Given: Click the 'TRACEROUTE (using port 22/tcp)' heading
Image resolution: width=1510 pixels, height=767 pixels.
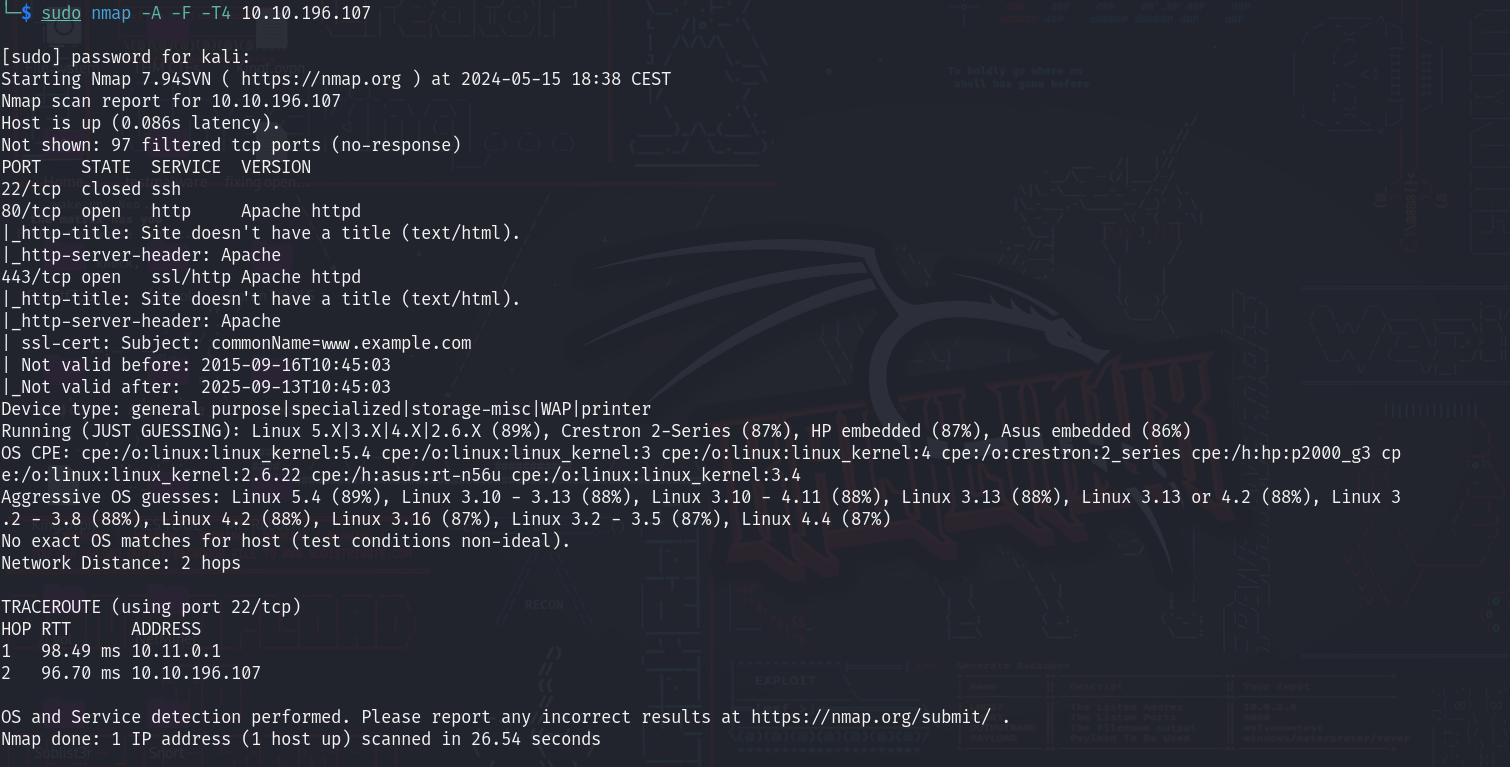Looking at the screenshot, I should (151, 607).
